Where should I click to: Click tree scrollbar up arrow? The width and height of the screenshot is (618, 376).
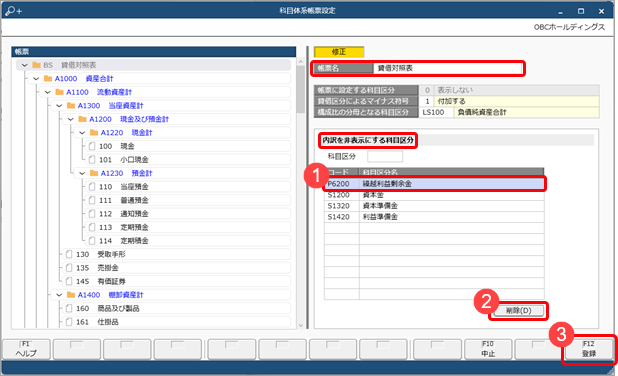(301, 61)
